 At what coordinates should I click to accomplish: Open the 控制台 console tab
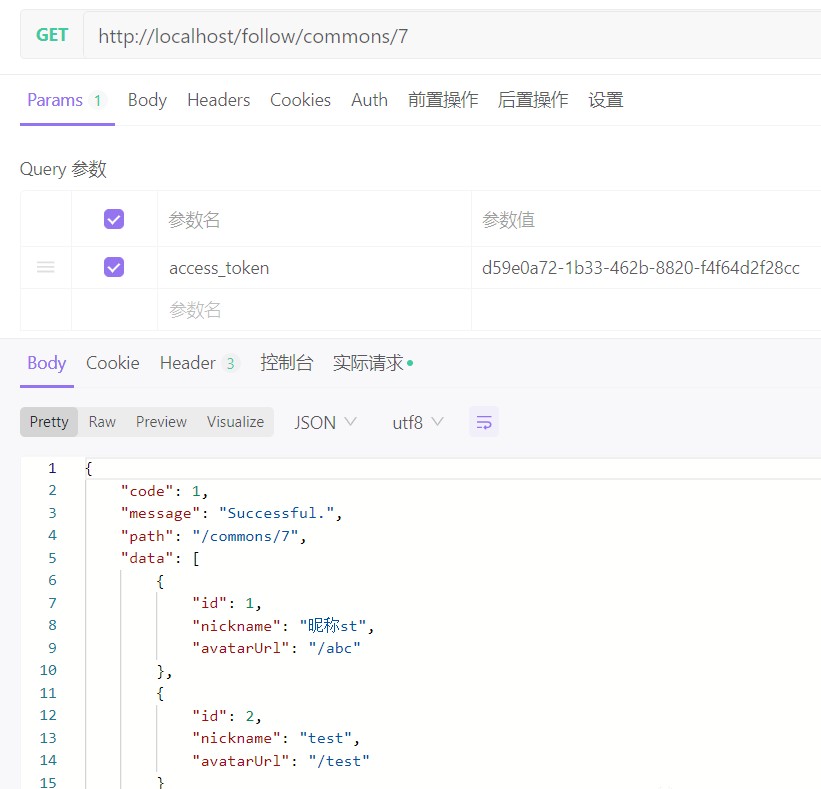286,363
